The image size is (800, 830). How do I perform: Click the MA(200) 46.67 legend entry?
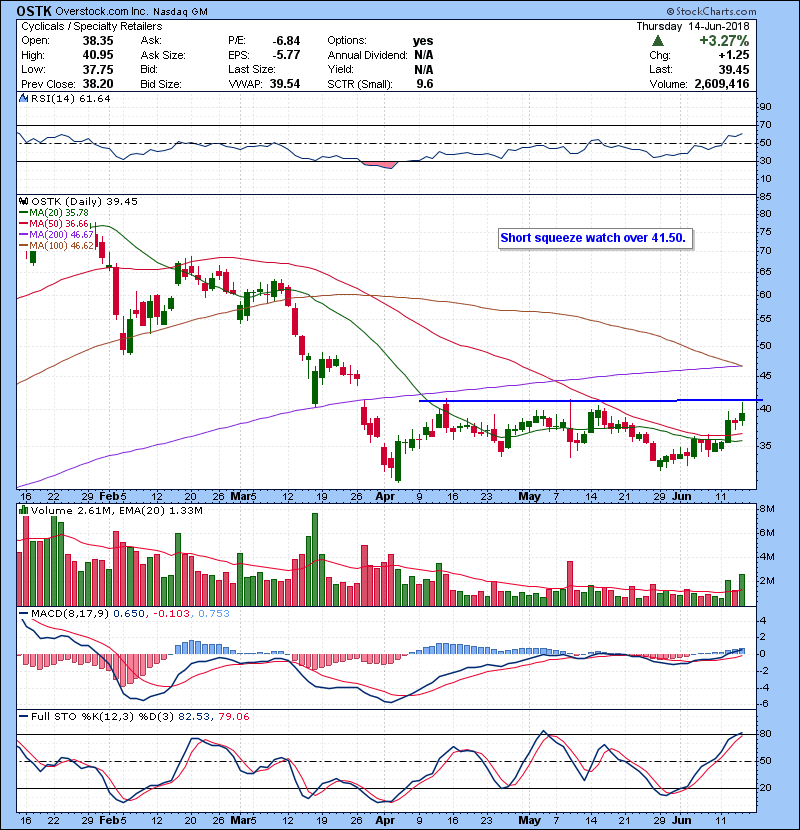[61, 234]
